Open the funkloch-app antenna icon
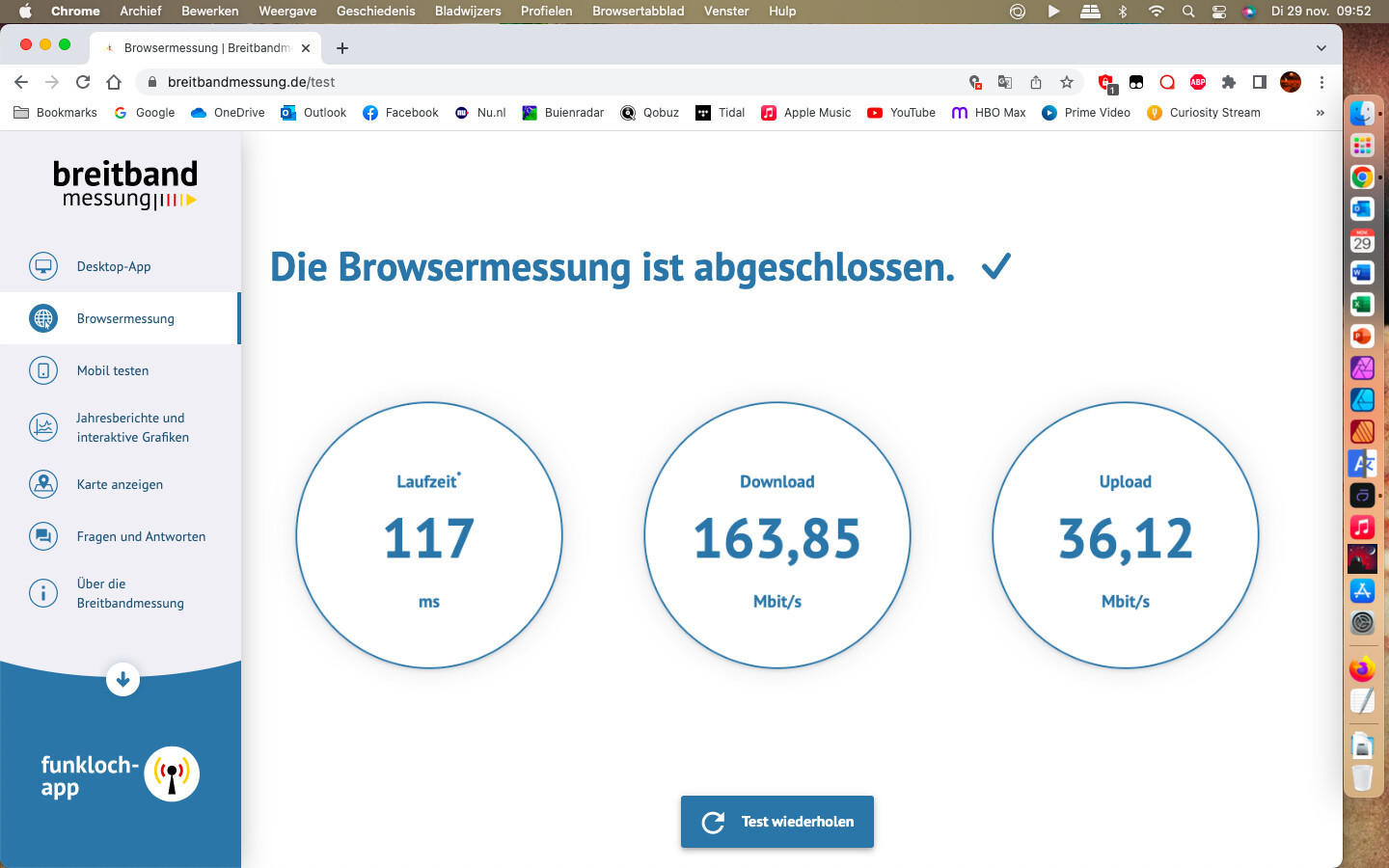The width and height of the screenshot is (1389, 868). [172, 773]
